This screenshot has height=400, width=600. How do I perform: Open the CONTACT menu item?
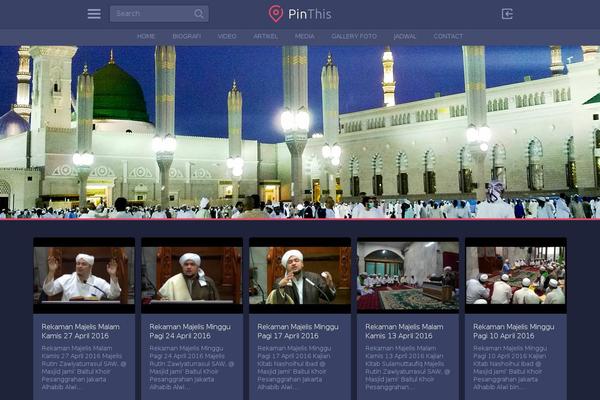[x=448, y=36]
